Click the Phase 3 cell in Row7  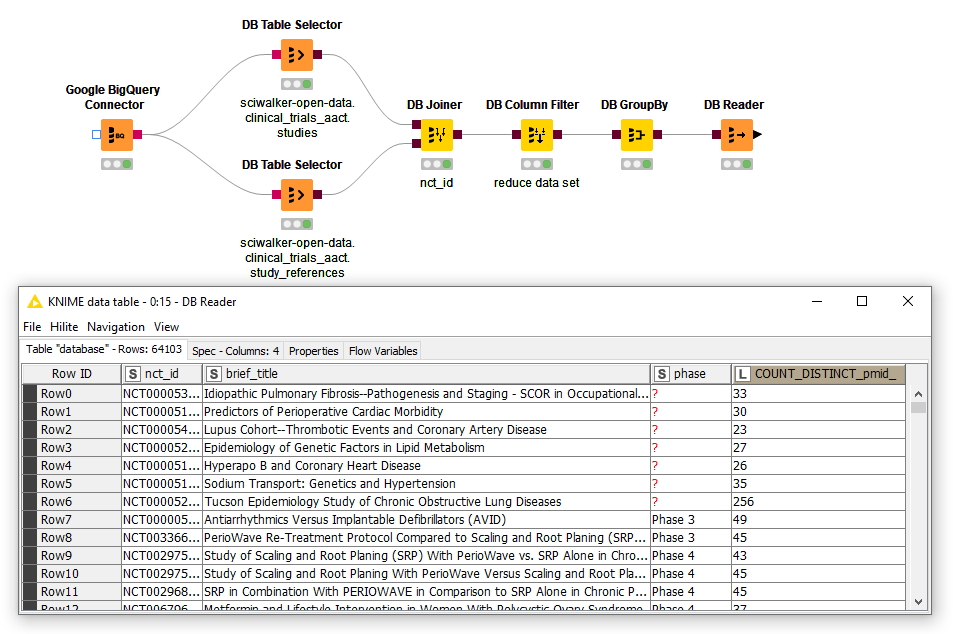(691, 520)
